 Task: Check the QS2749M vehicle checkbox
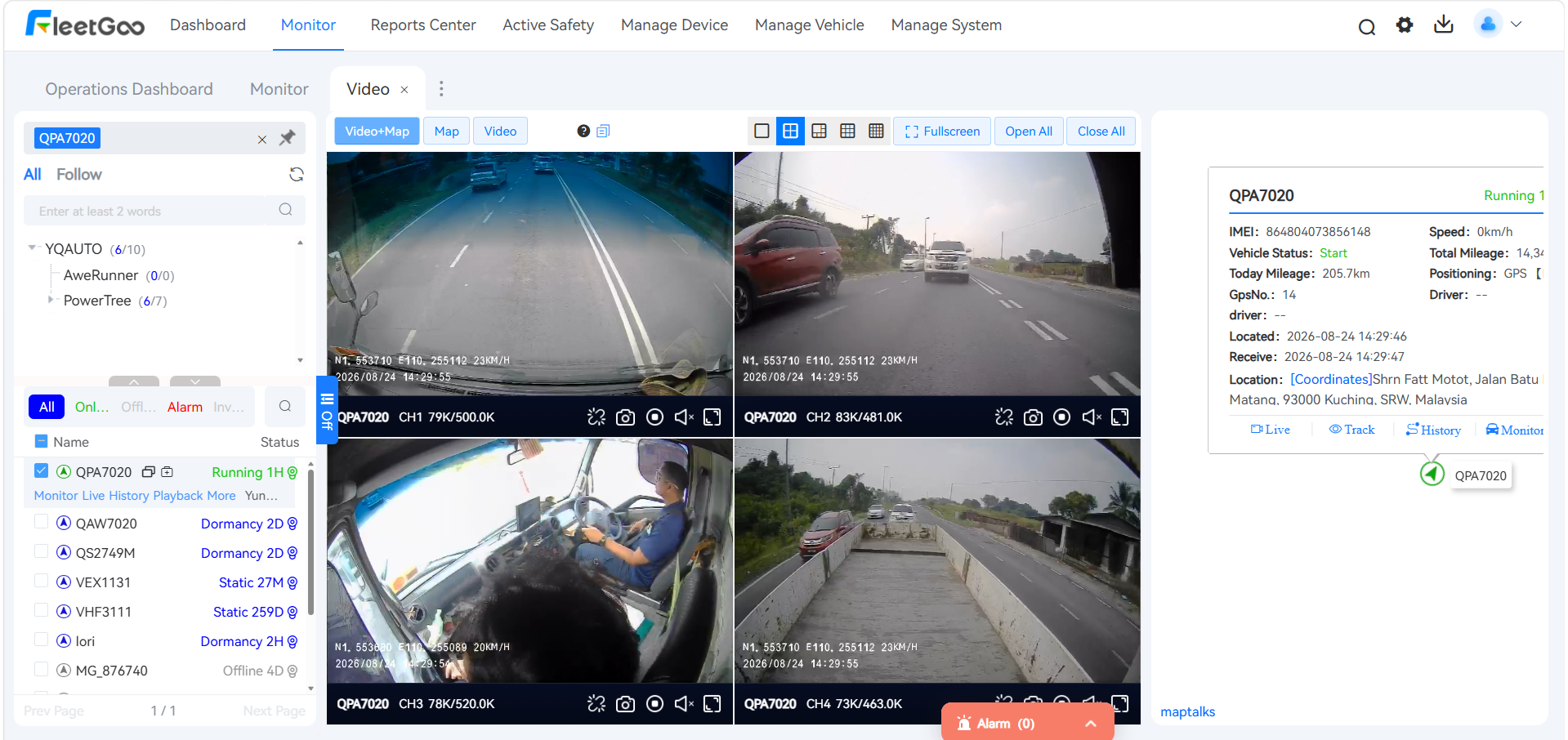click(42, 552)
